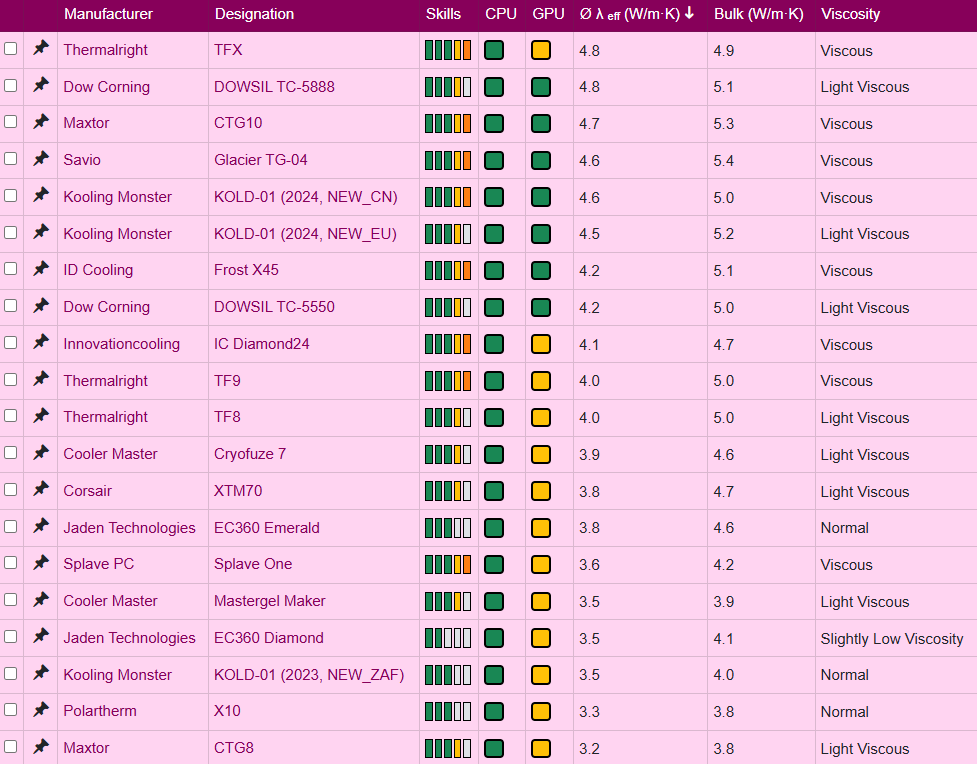Select the 5.4 bulk value for Savio
977x764 pixels.
[x=723, y=161]
